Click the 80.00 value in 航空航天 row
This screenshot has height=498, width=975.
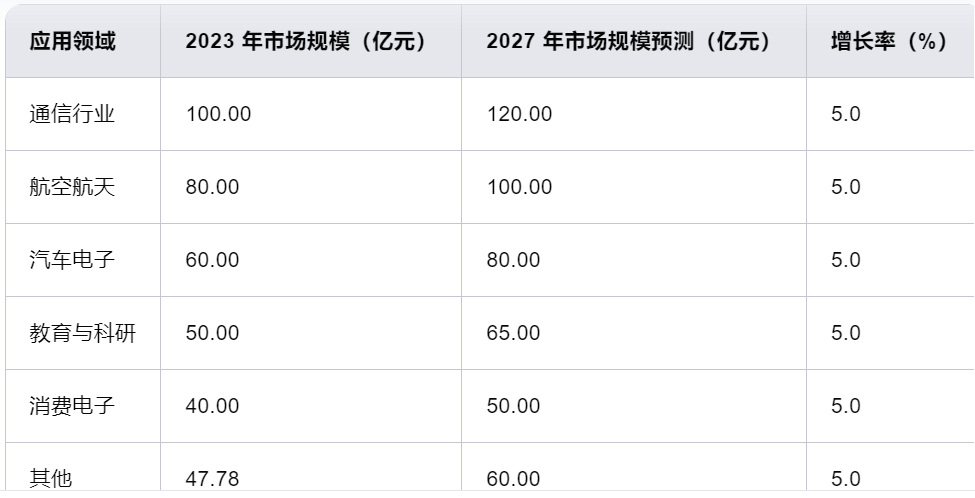tap(212, 187)
